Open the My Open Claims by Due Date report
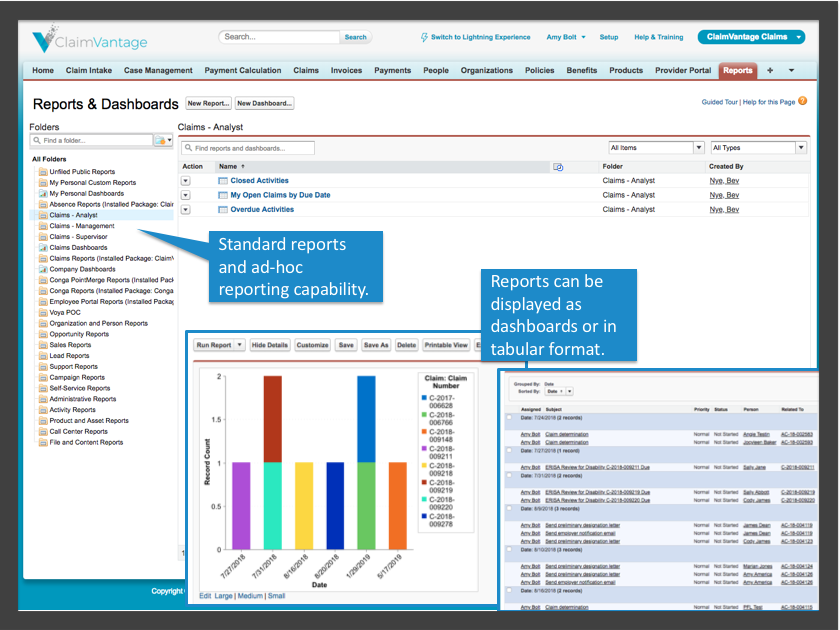 coord(281,195)
